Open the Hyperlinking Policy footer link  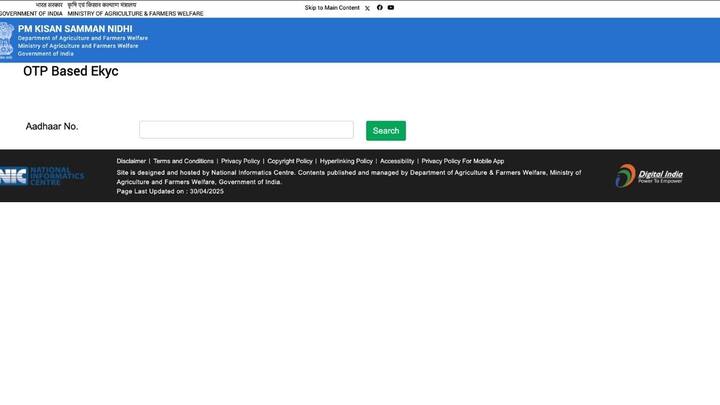click(x=346, y=161)
